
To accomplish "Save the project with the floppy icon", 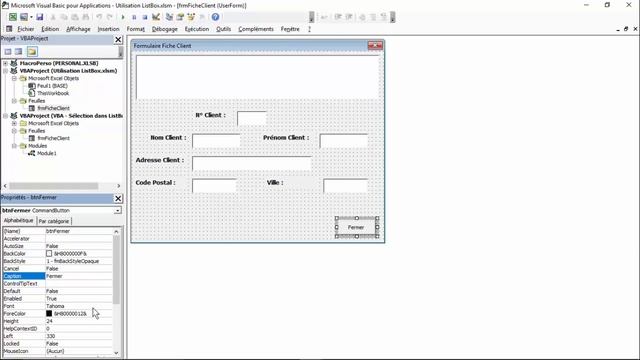I will point(40,17).
